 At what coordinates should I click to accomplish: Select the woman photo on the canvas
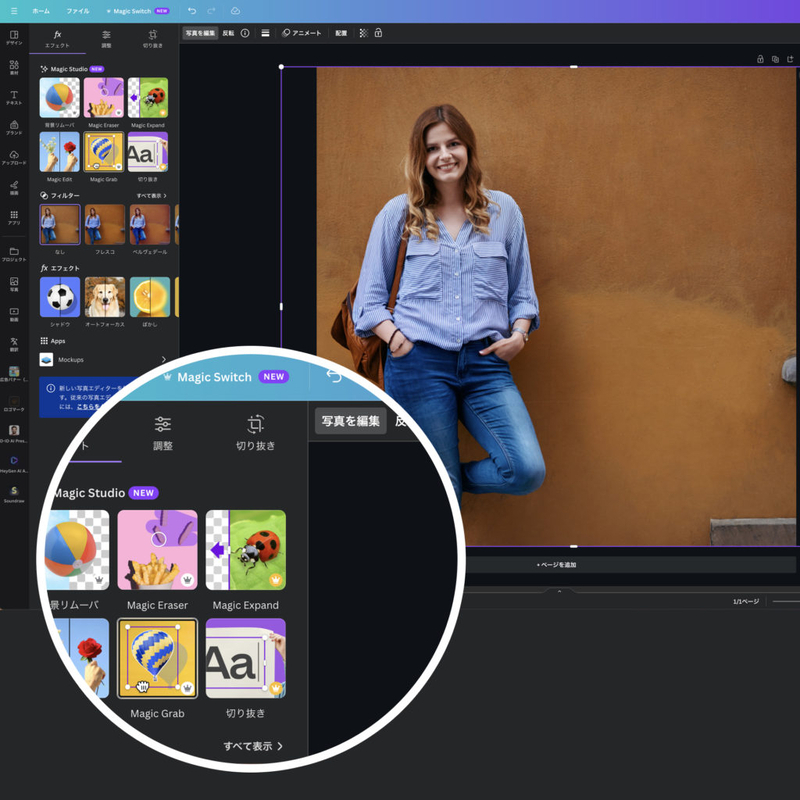coord(556,306)
